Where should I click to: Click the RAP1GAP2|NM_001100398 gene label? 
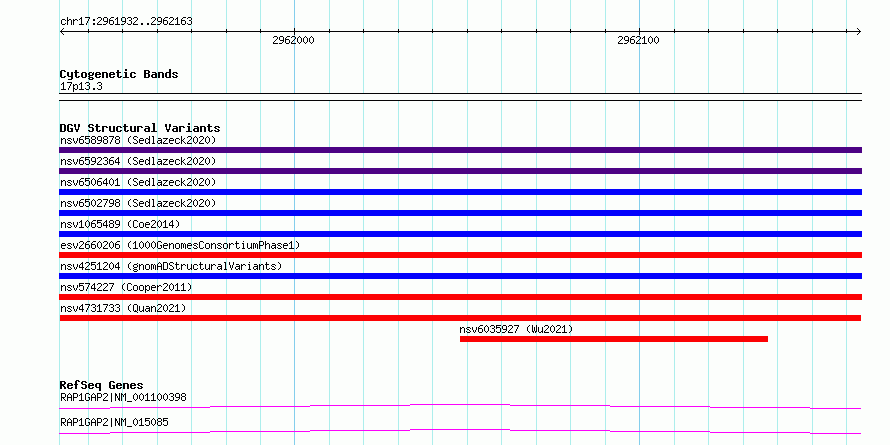(123, 397)
